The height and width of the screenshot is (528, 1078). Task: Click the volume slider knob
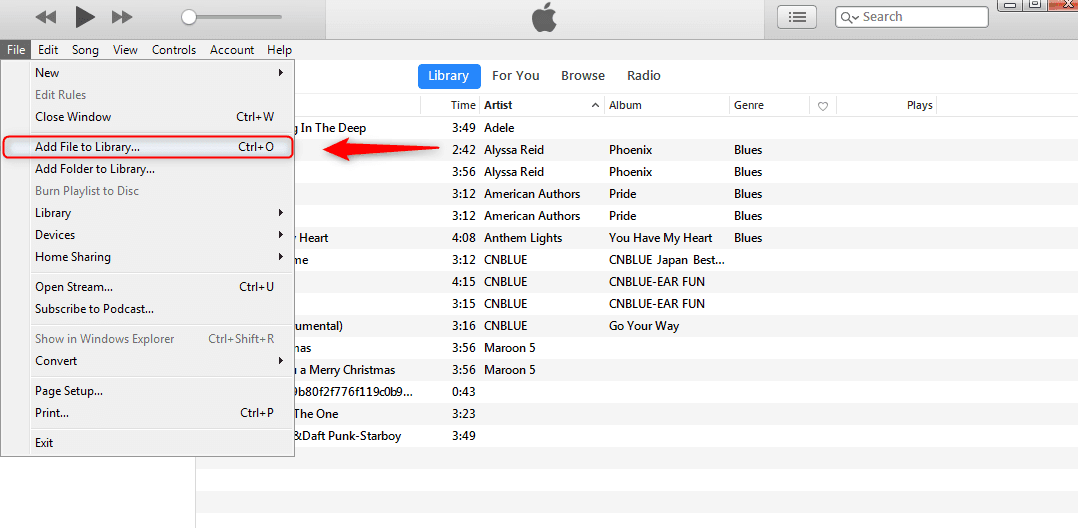(x=189, y=17)
